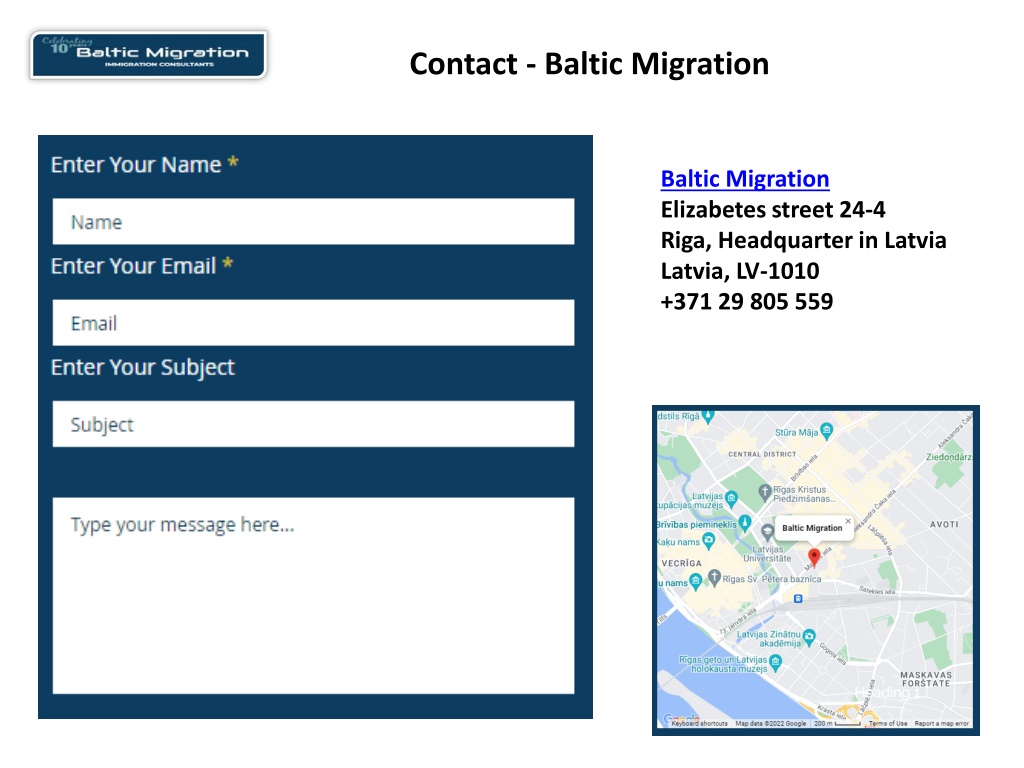Click the Rīgas Sv. Pētera baznīca cross marker
The height and width of the screenshot is (768, 1024).
(x=714, y=577)
